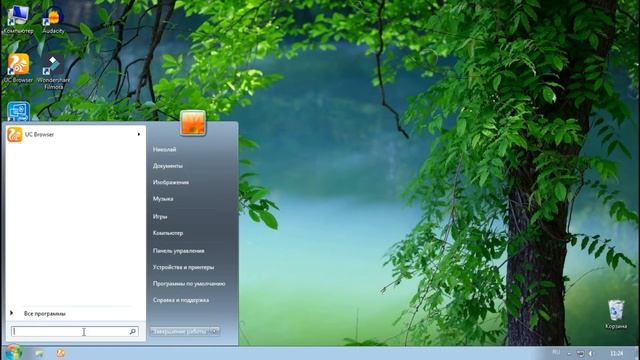
Task: Click the RU language indicator
Action: coord(556,352)
